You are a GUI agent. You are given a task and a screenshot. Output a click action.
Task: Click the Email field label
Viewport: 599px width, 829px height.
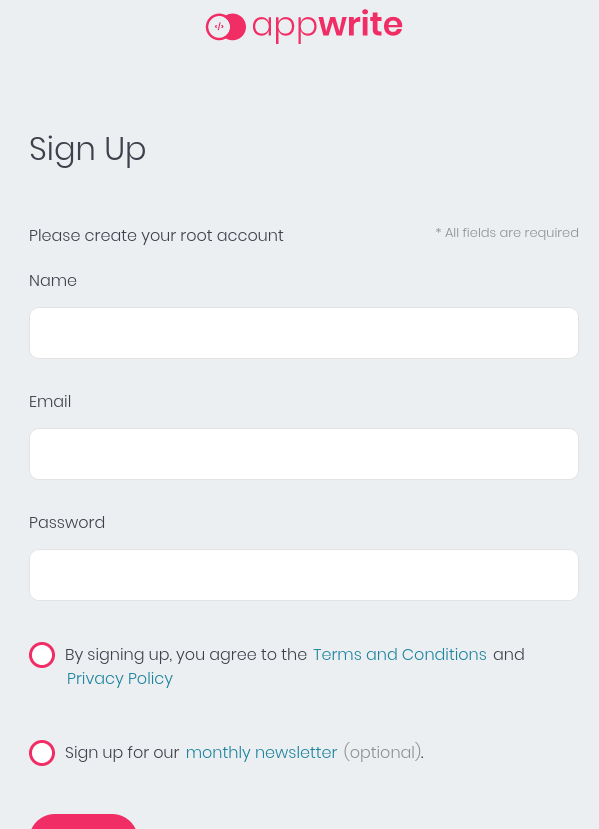[x=50, y=402]
